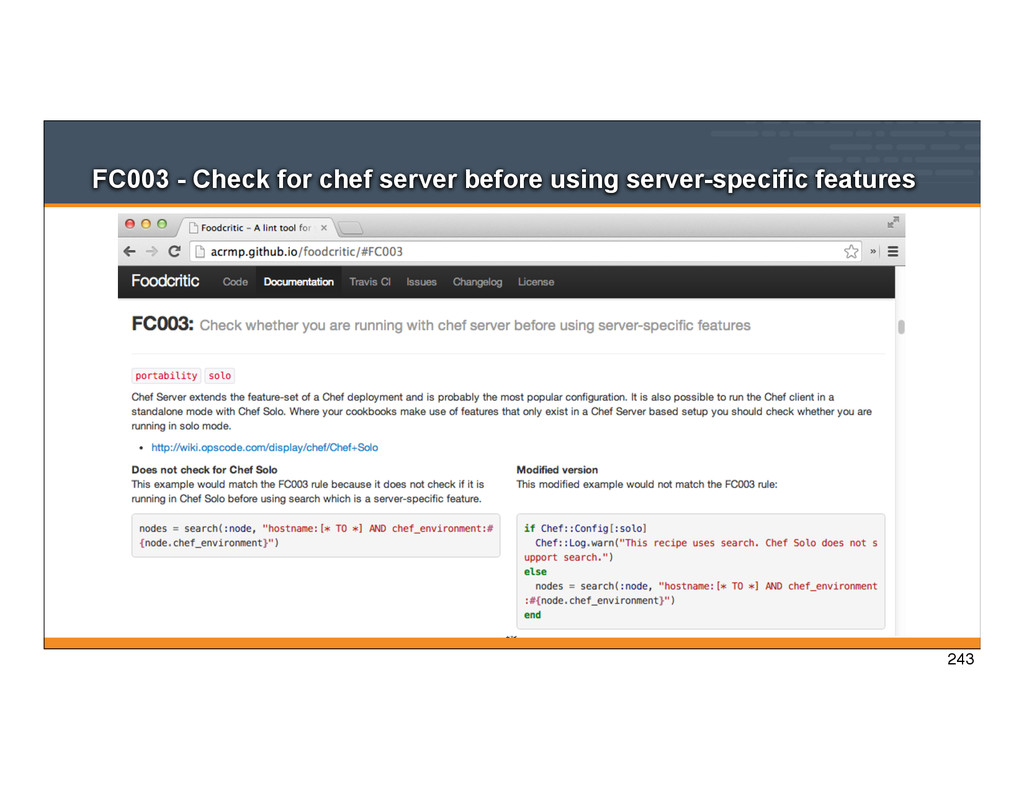Screen dimensions: 1024x791
Task: Open the Code nav item
Action: tap(235, 282)
